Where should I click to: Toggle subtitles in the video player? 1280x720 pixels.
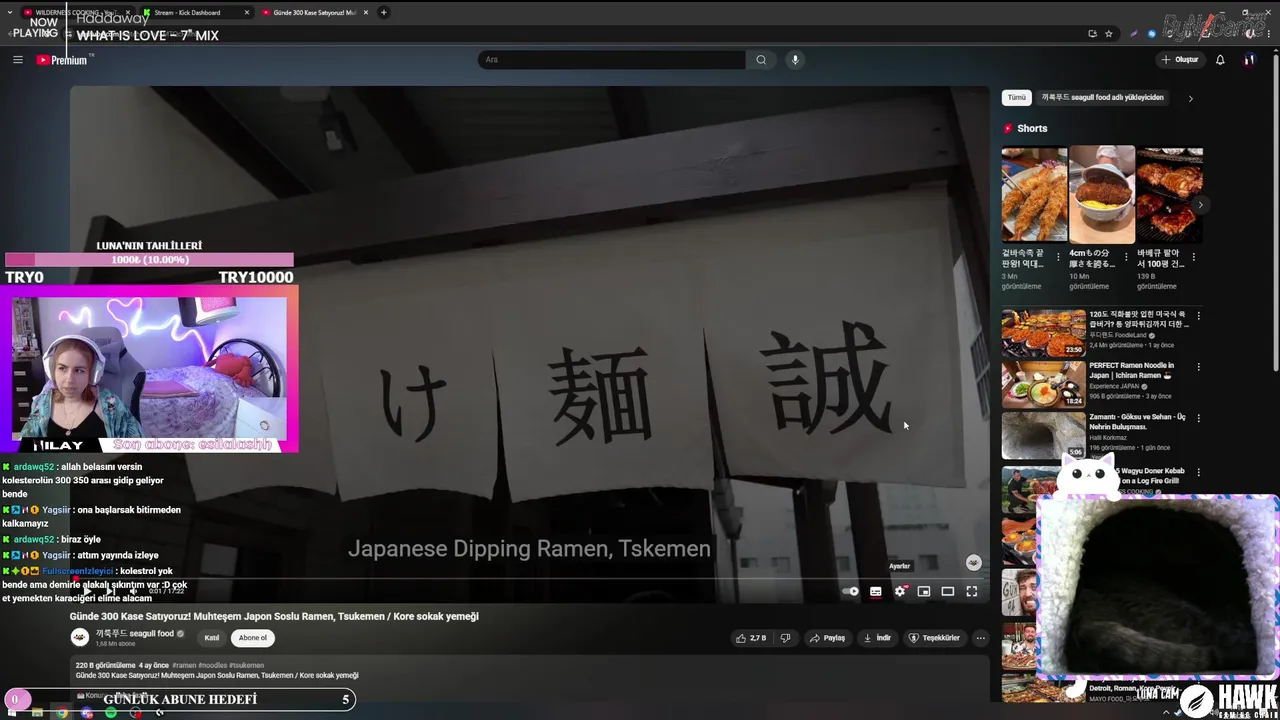tap(876, 591)
